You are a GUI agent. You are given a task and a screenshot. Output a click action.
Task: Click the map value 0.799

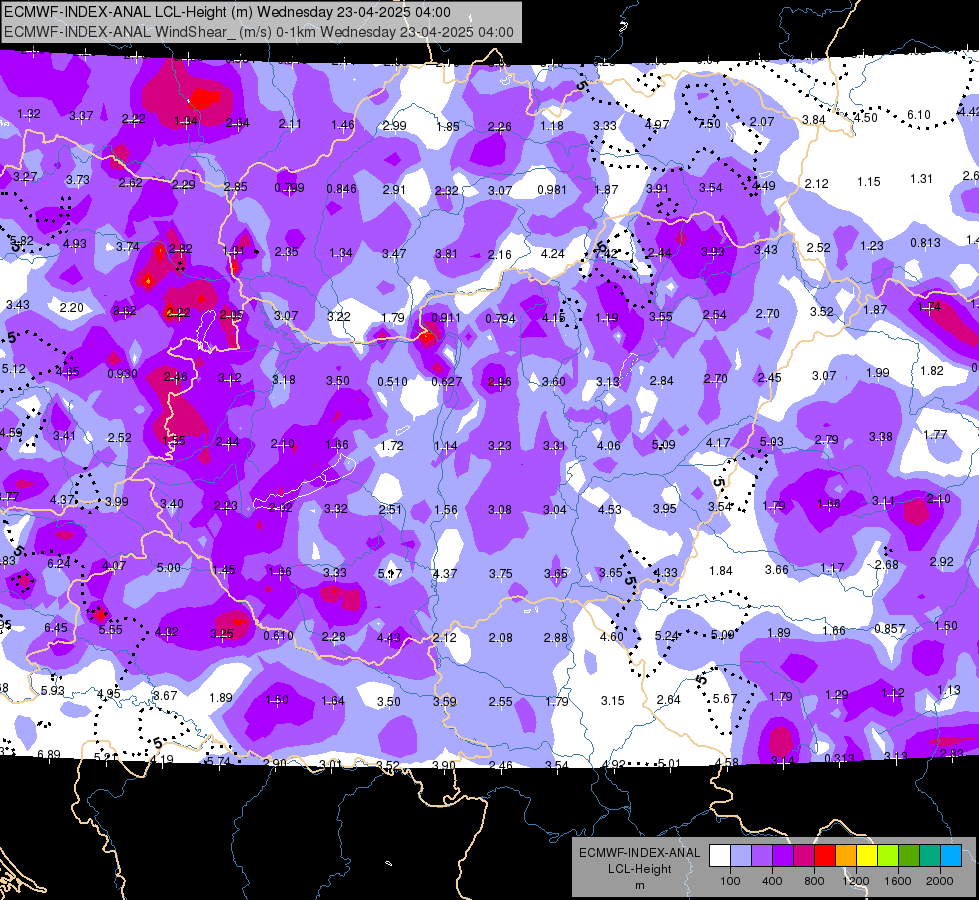click(289, 187)
